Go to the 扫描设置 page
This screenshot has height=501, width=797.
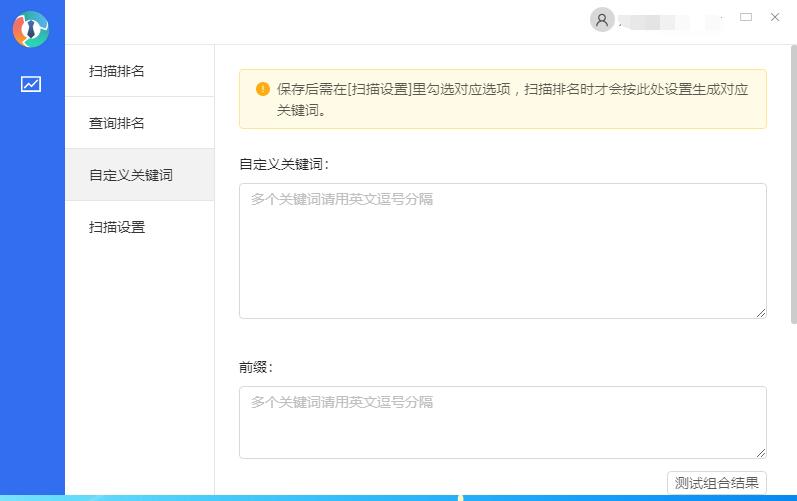click(117, 227)
